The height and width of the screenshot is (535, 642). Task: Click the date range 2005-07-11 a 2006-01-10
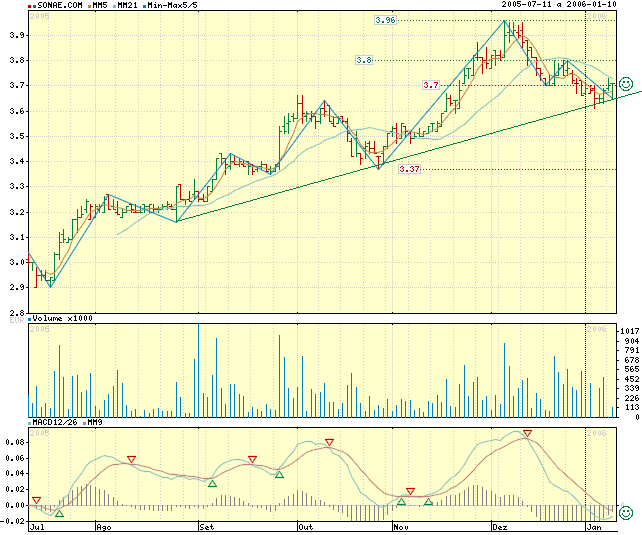559,5
